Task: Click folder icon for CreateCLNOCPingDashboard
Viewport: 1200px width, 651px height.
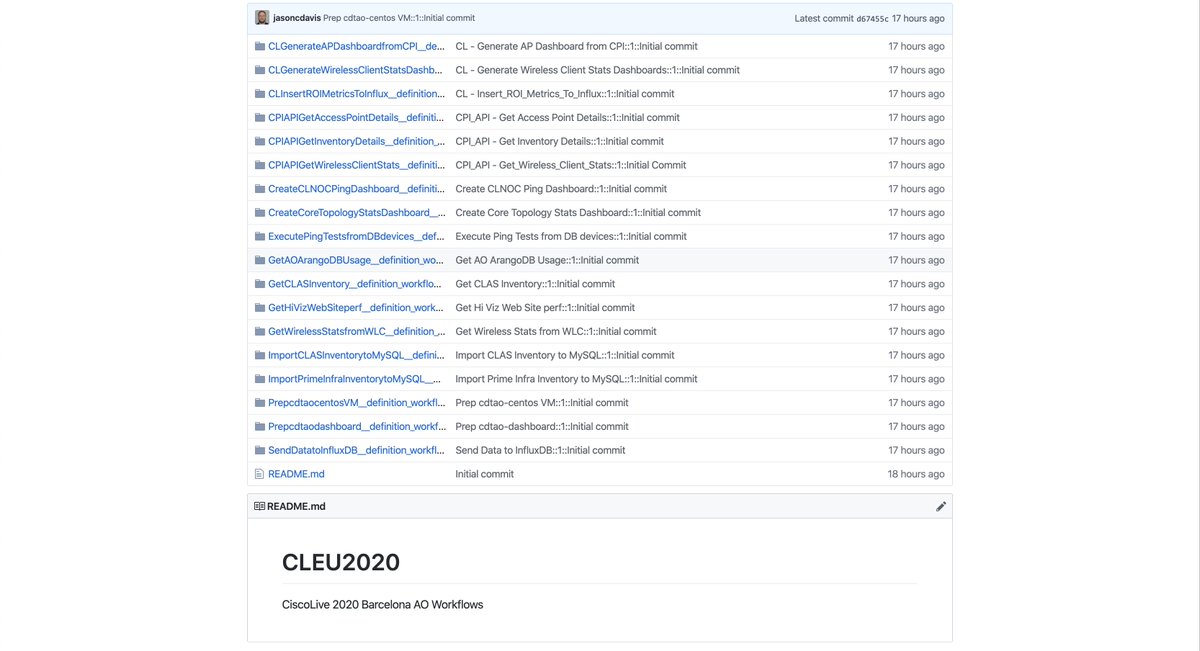Action: tap(260, 189)
